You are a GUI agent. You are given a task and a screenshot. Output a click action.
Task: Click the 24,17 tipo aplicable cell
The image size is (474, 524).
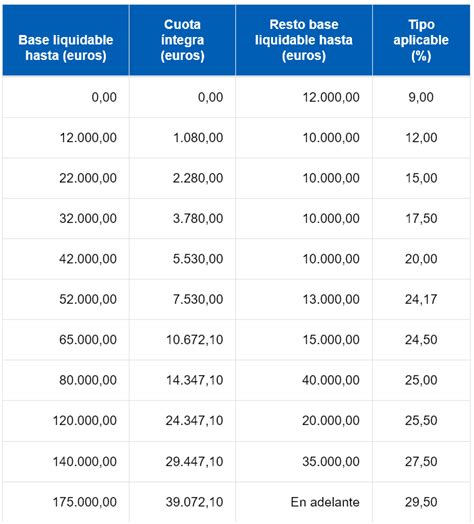tap(421, 299)
